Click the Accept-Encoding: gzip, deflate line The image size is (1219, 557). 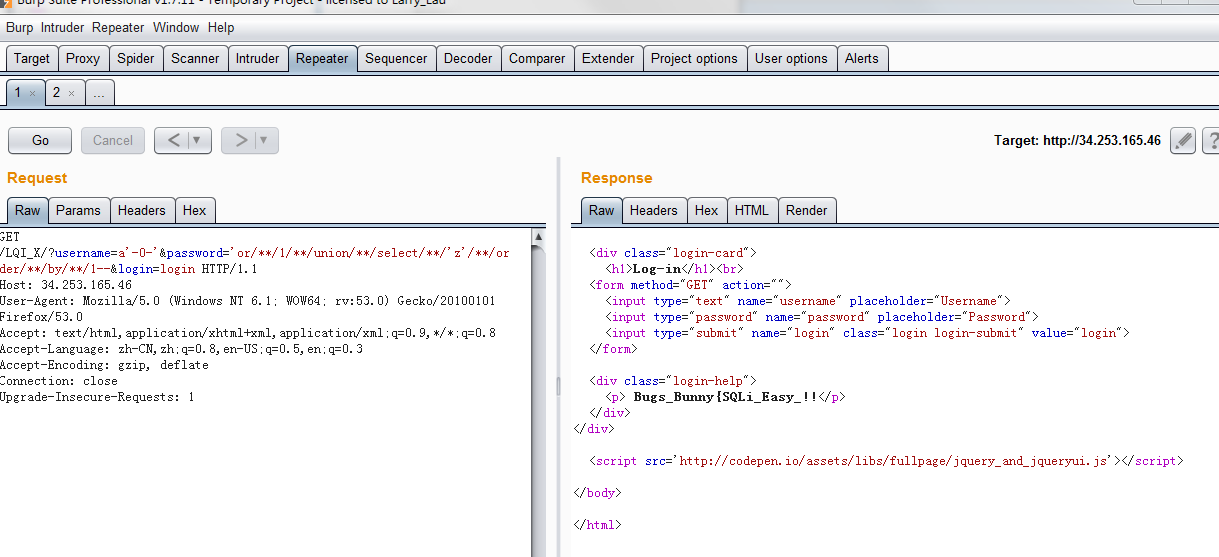click(104, 365)
